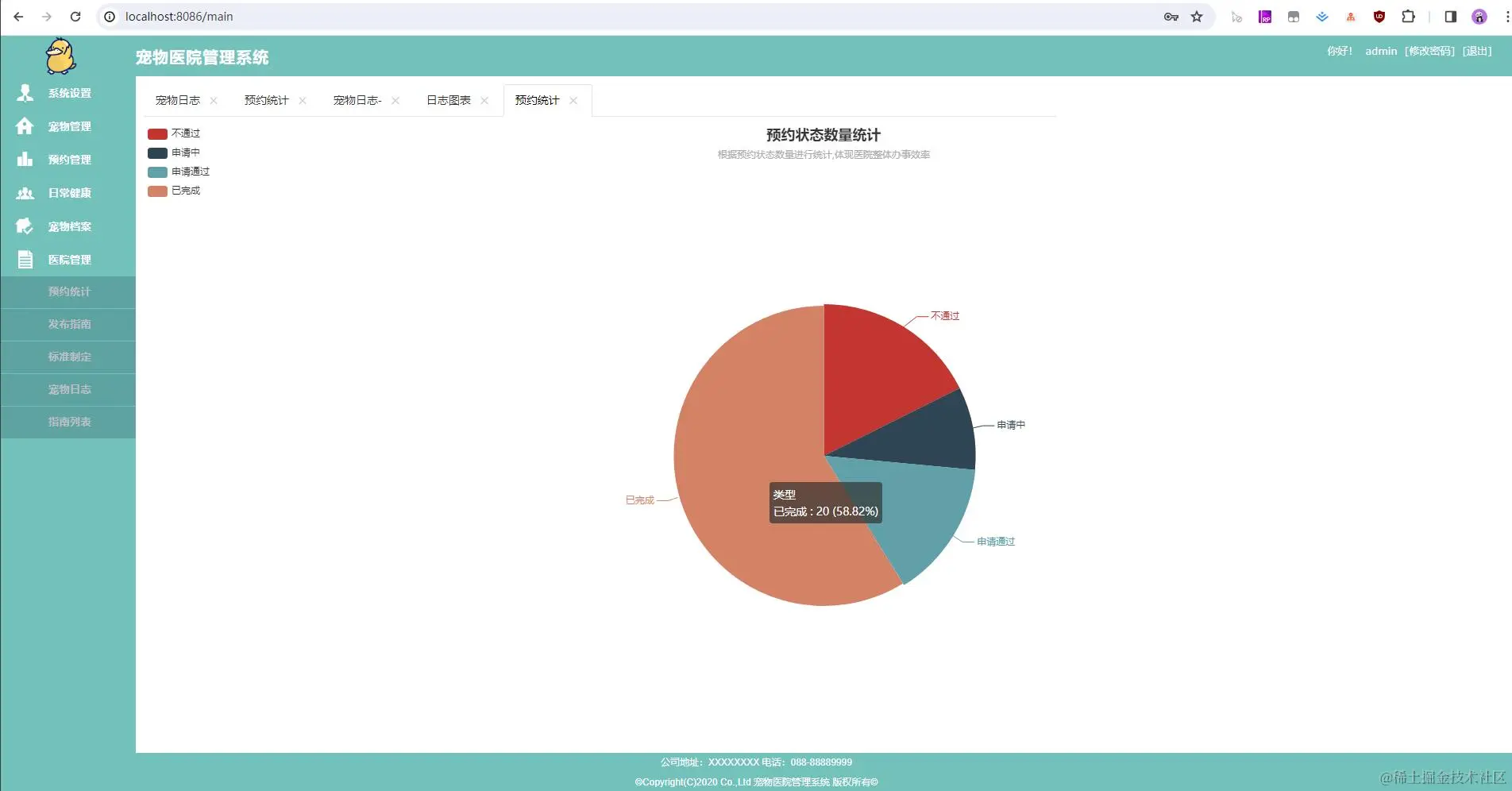Close the 宠物日志- tab
The width and height of the screenshot is (1512, 791).
(x=395, y=101)
